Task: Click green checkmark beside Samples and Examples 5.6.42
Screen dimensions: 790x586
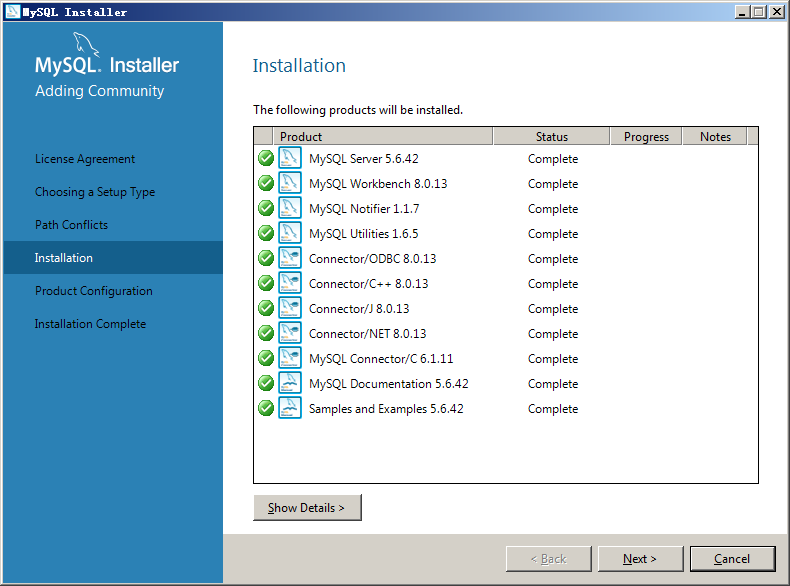Action: (x=266, y=408)
